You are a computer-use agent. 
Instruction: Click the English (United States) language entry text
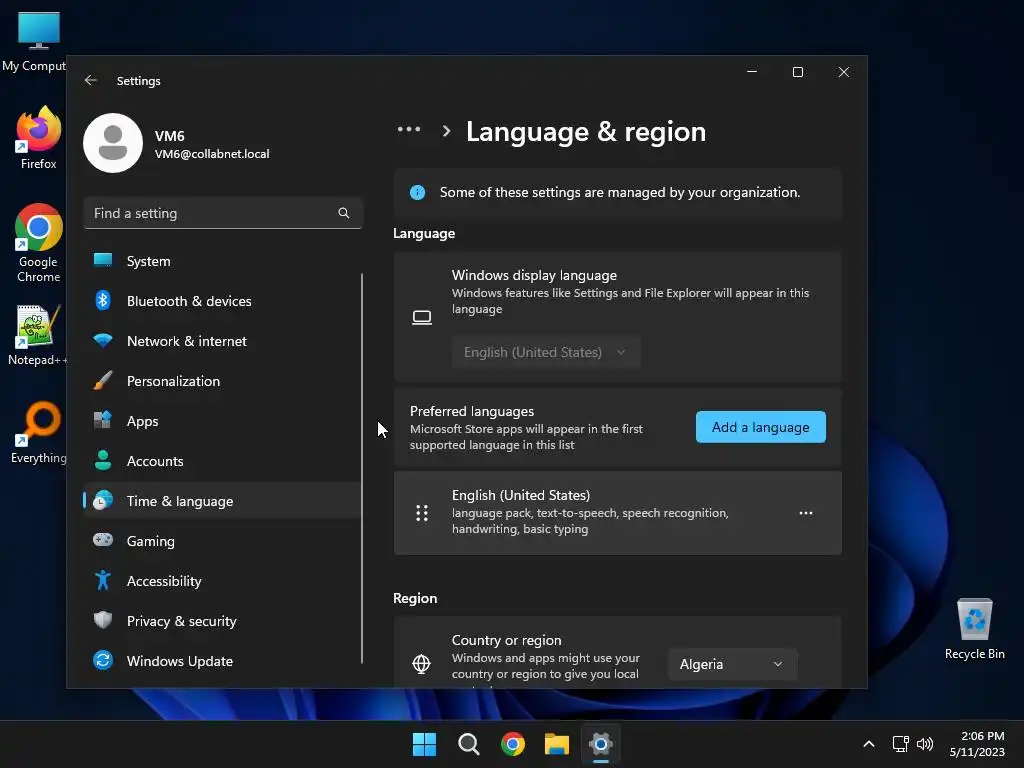click(521, 495)
